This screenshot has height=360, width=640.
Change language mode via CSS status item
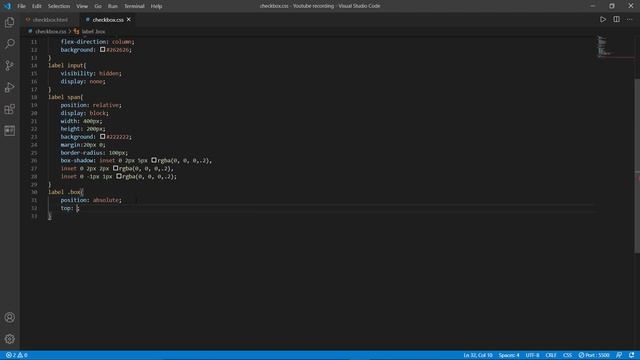pyautogui.click(x=567, y=355)
